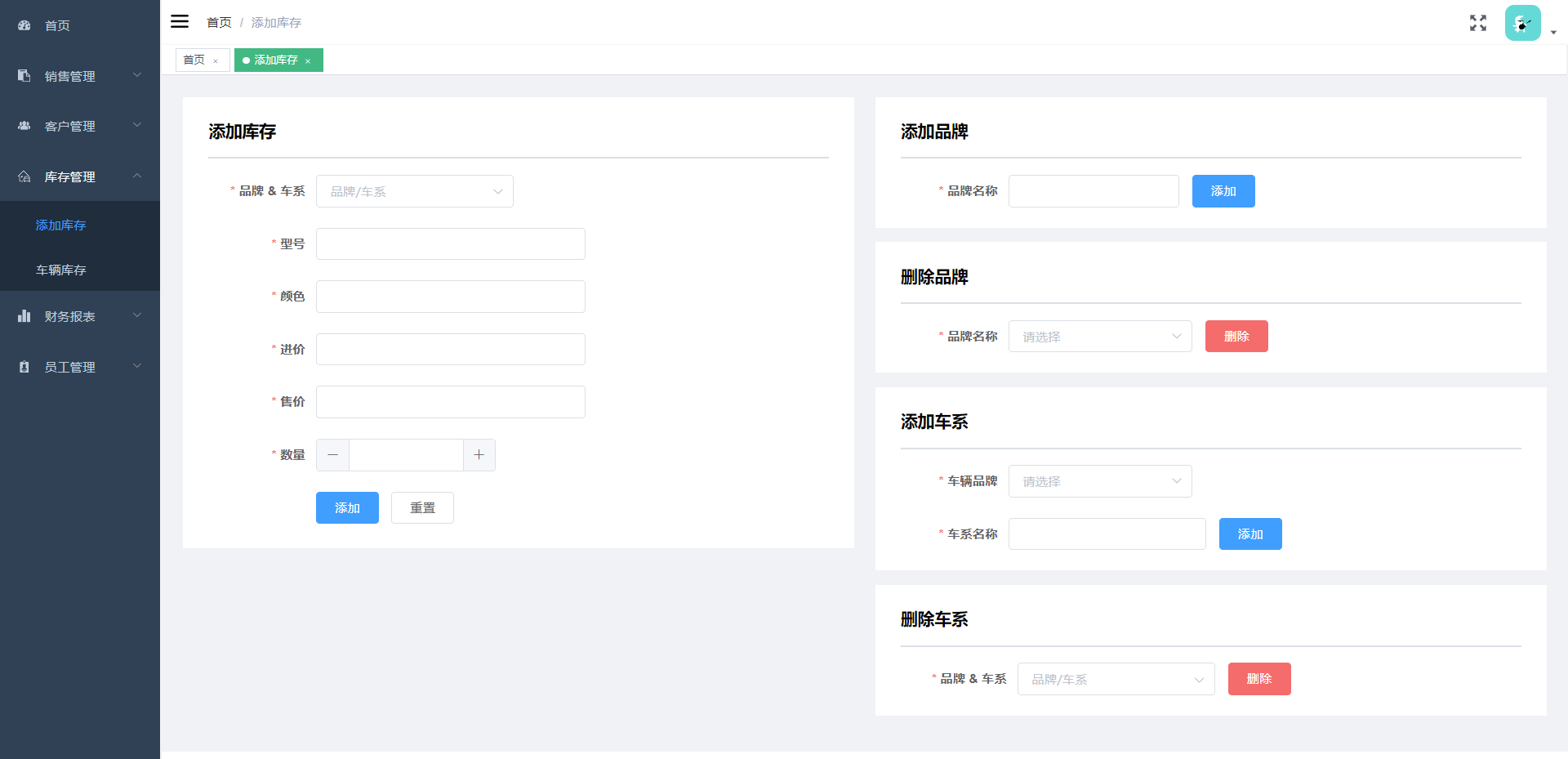Viewport: 1568px width, 759px height.
Task: Click the caret beside the user avatar
Action: 1553,33
